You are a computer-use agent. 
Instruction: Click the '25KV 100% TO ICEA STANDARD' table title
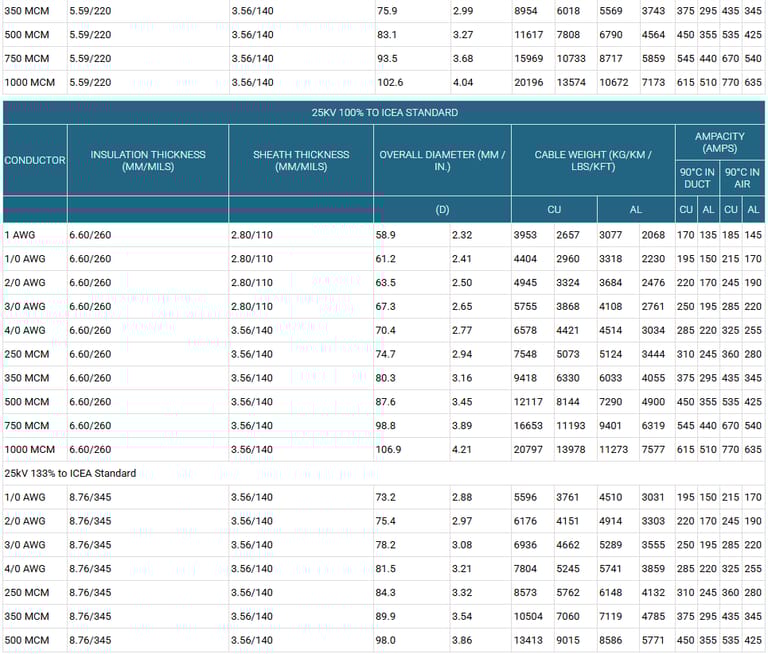tap(384, 112)
